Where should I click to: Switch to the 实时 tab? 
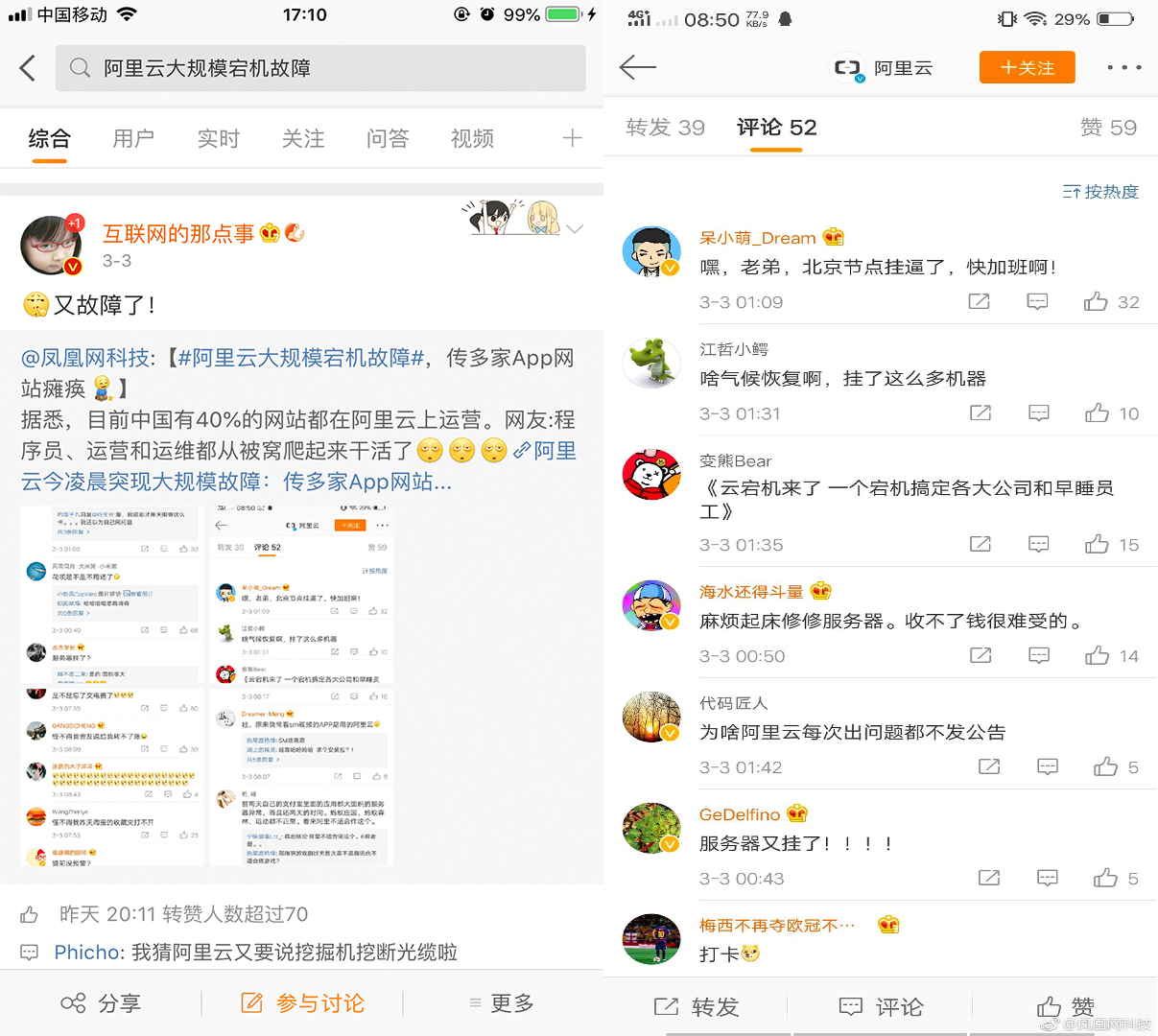point(218,139)
